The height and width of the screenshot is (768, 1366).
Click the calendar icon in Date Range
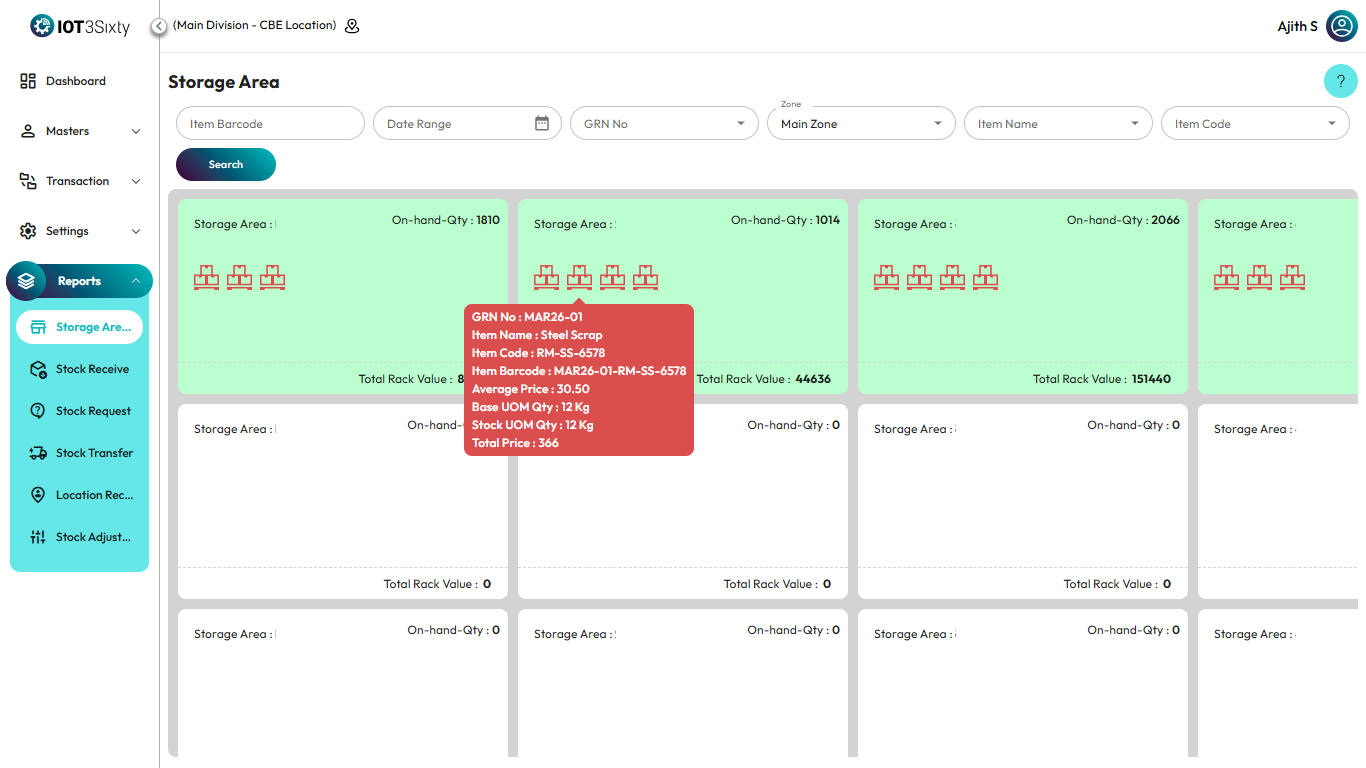[542, 123]
